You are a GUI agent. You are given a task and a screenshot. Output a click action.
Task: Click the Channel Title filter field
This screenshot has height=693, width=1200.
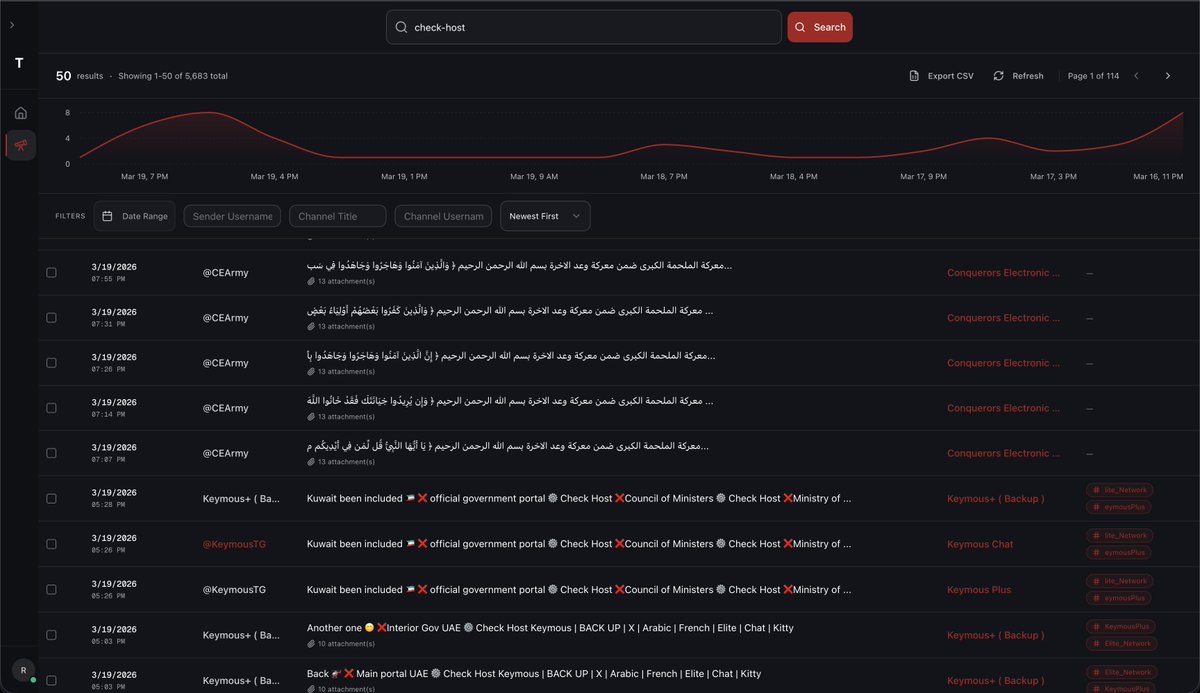pos(337,216)
